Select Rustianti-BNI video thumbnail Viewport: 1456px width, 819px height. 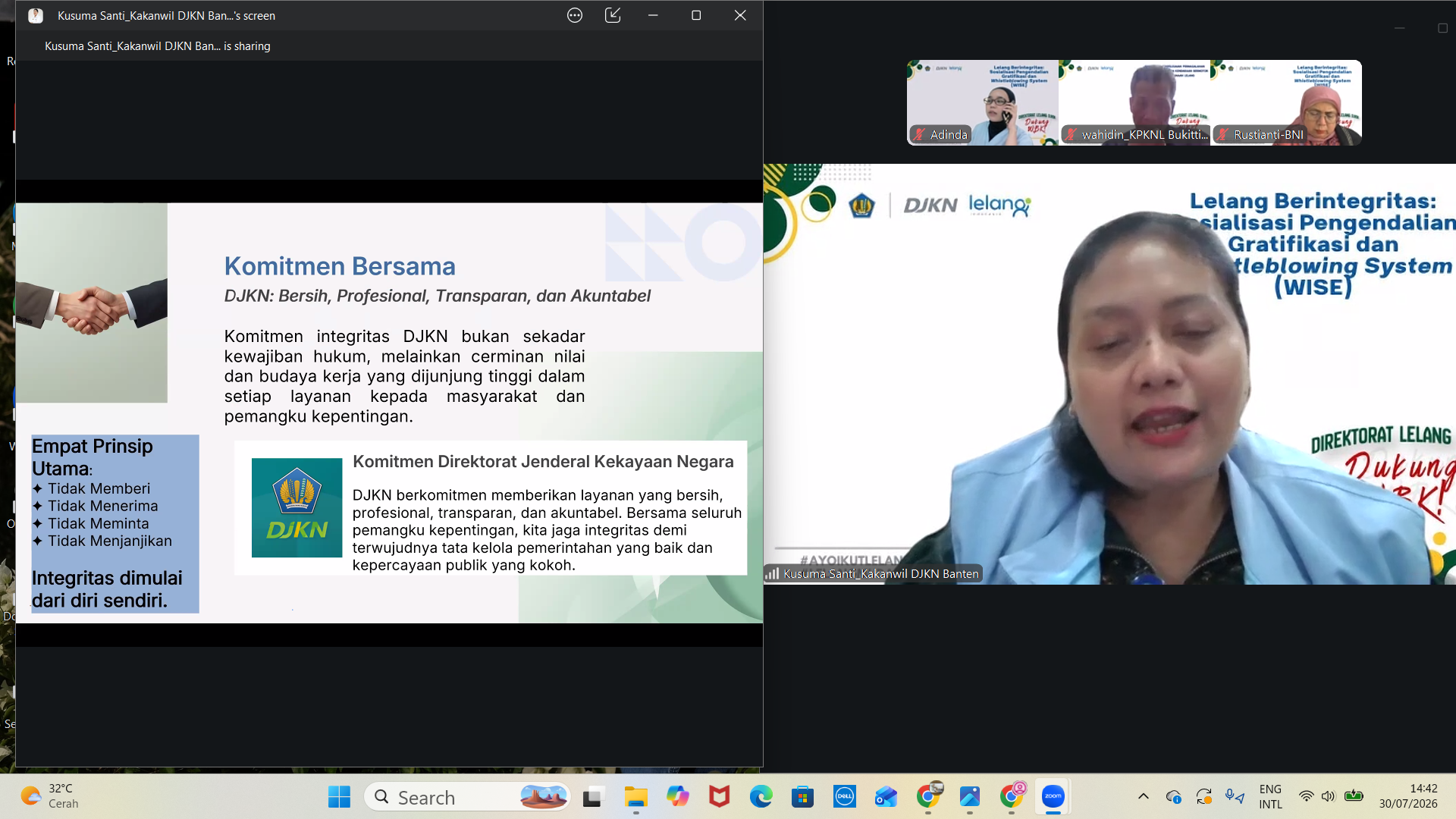tap(1286, 102)
